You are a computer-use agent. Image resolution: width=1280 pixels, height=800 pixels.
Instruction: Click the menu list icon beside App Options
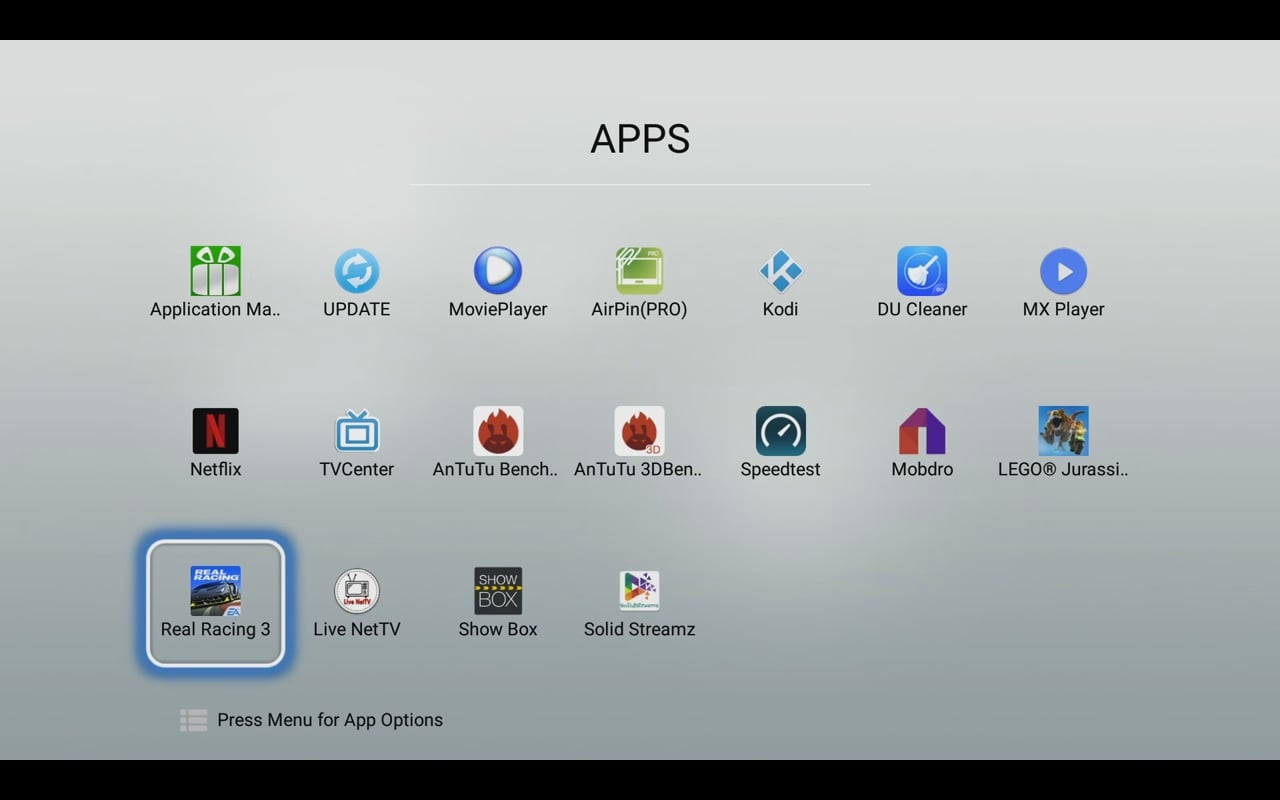[193, 720]
